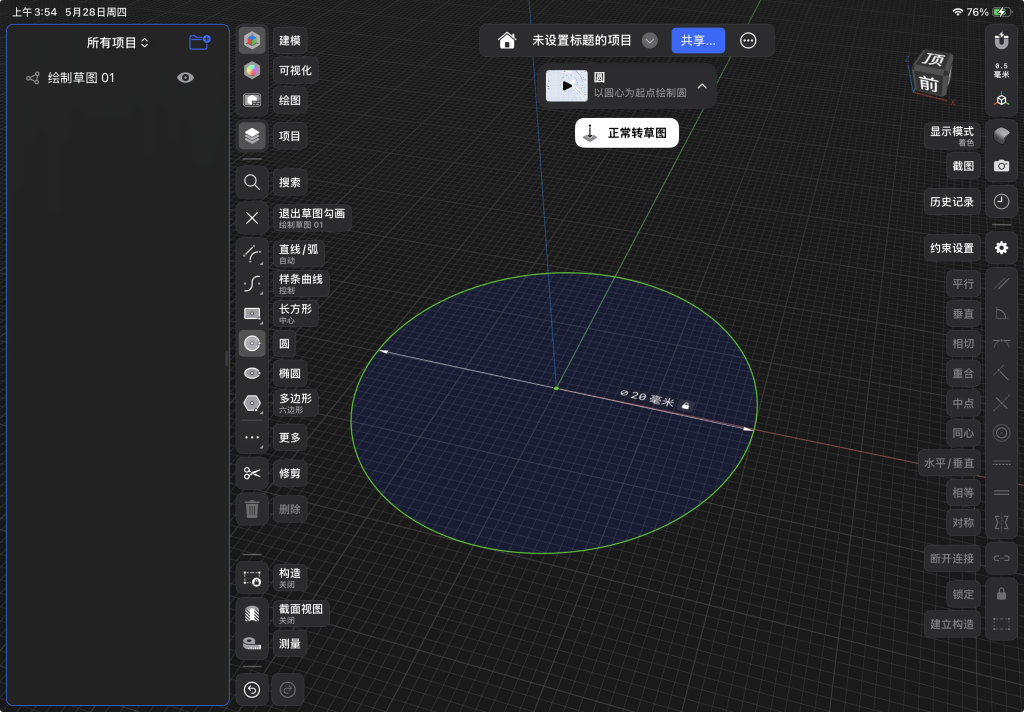
Task: Click the 历史记录 label button
Action: (952, 202)
